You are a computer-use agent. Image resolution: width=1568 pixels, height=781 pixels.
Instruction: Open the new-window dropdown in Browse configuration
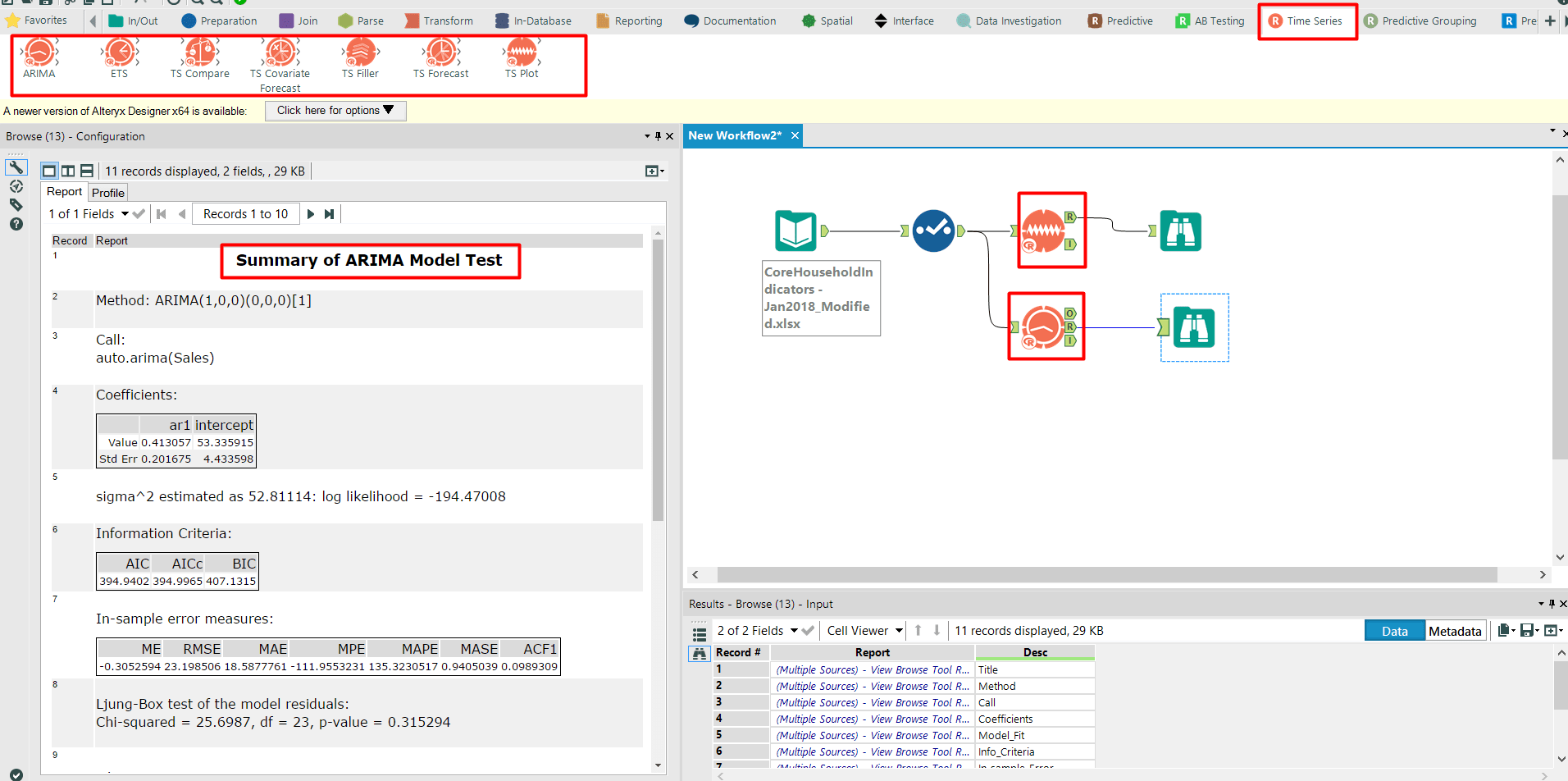(654, 171)
